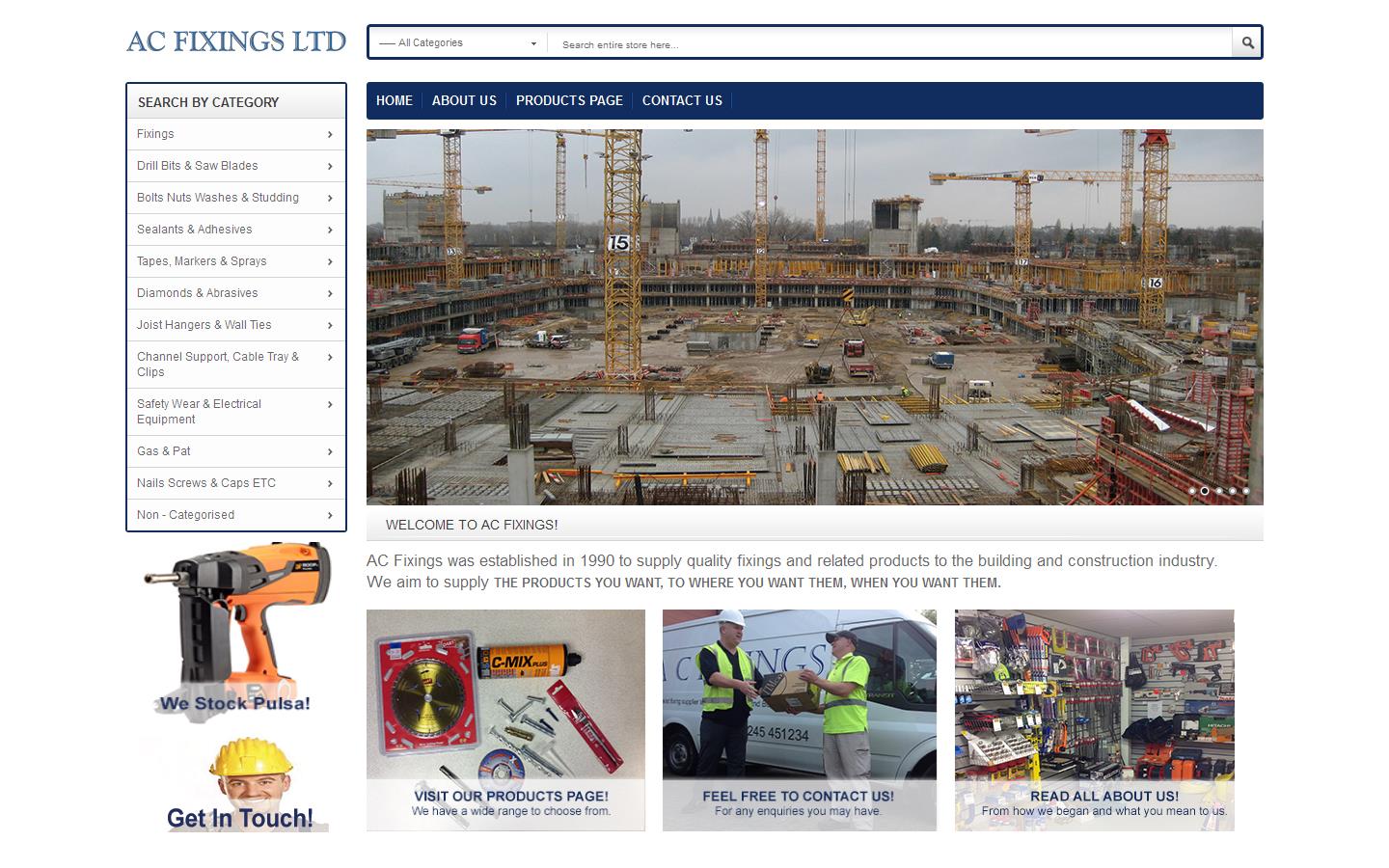This screenshot has width=1389, height=868.
Task: Select the first slideshow pagination dot
Action: pyautogui.click(x=1192, y=491)
